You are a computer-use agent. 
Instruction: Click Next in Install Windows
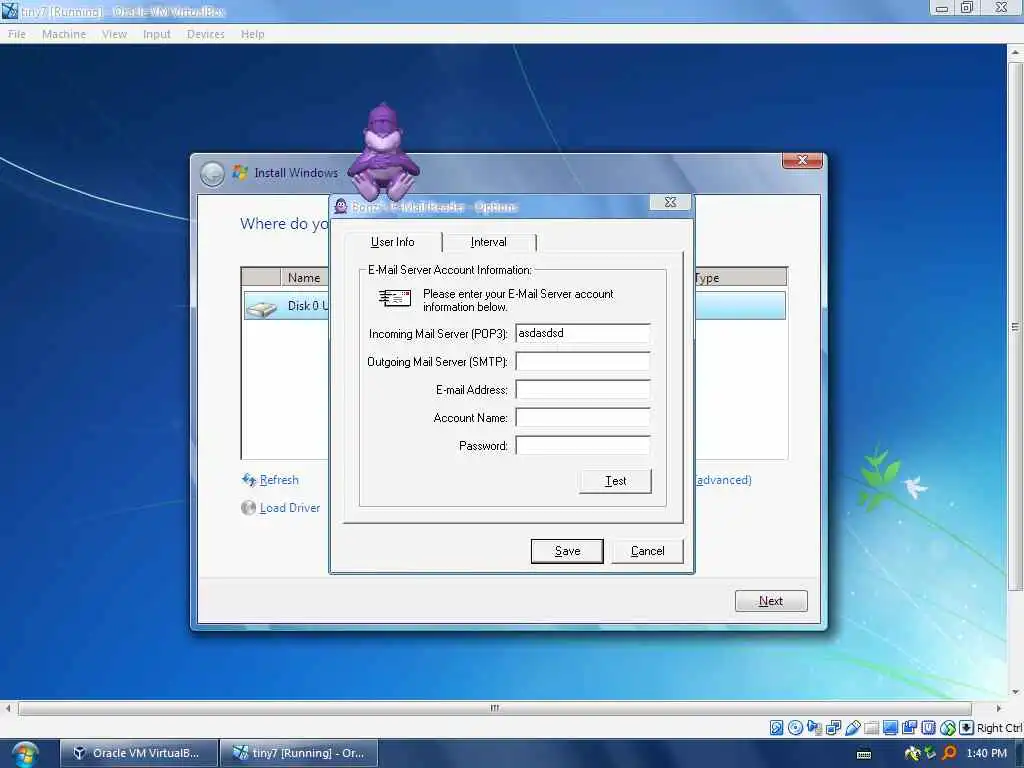(x=771, y=601)
